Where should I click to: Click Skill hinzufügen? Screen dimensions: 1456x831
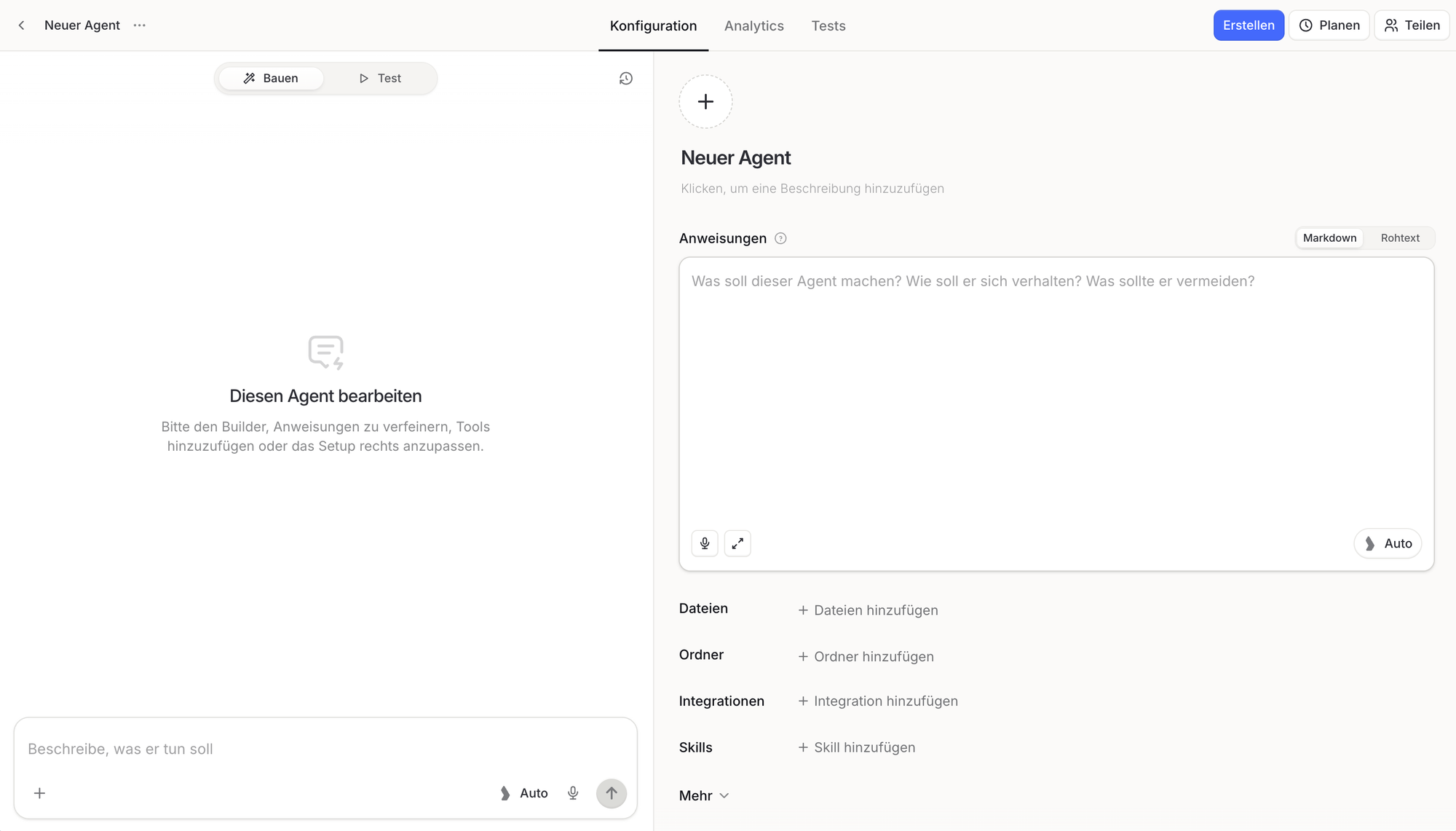pos(856,748)
